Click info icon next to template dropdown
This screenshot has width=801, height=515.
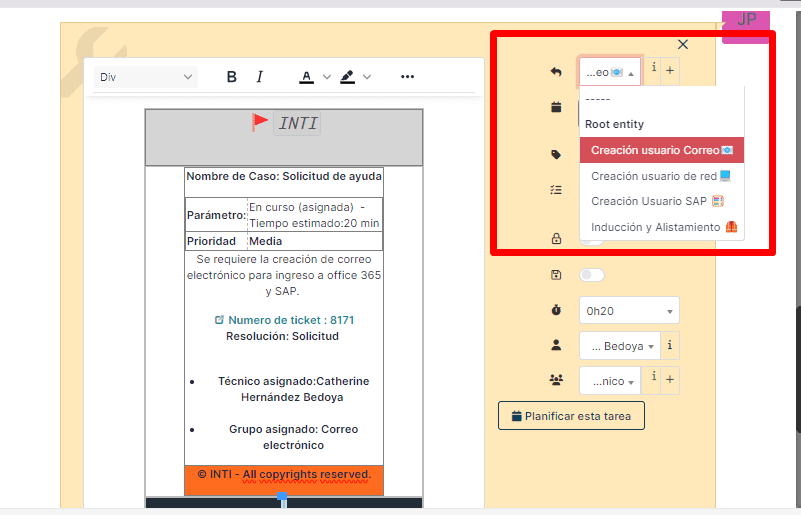(x=654, y=70)
